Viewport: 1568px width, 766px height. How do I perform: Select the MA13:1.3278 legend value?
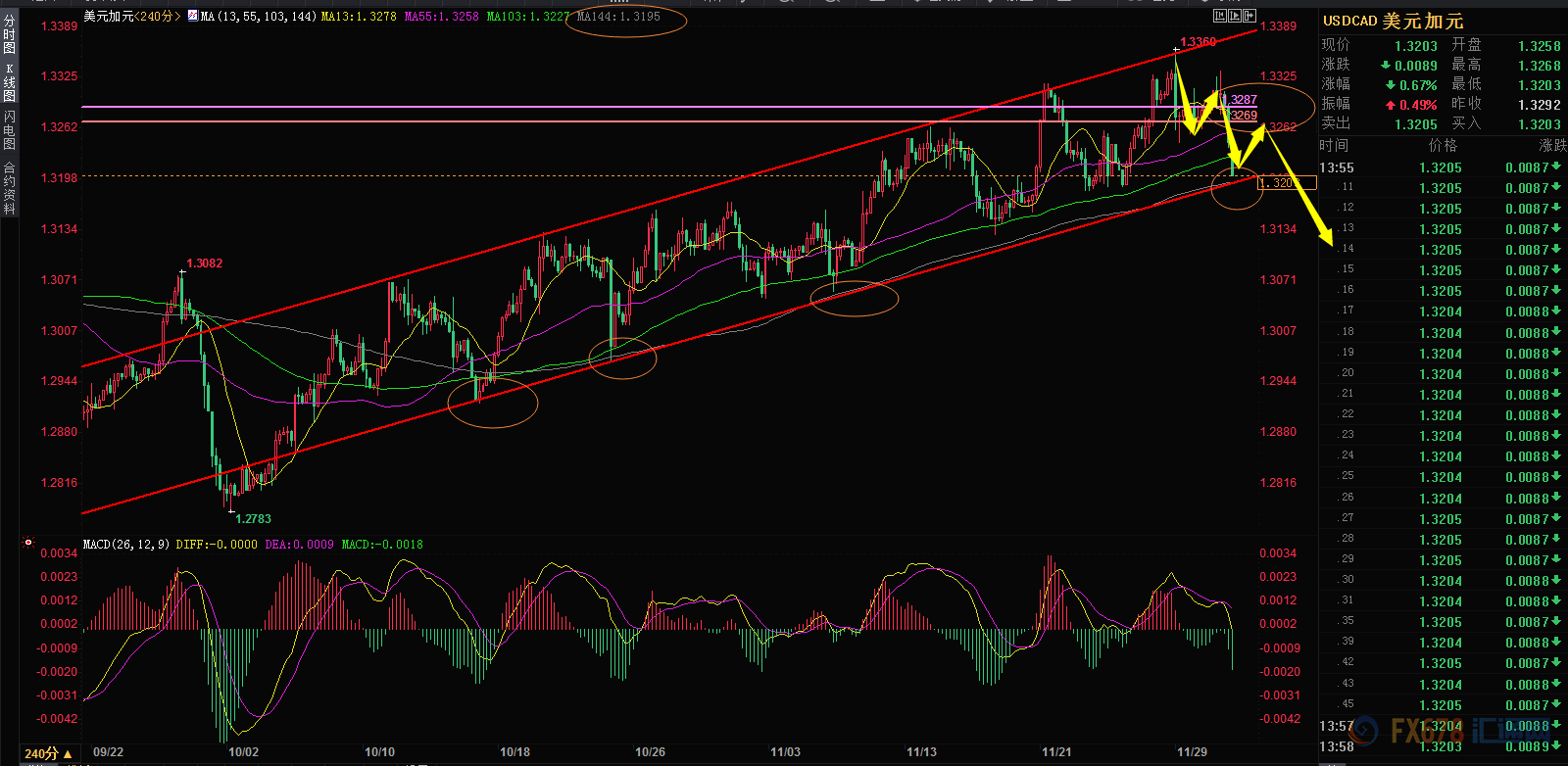[360, 16]
